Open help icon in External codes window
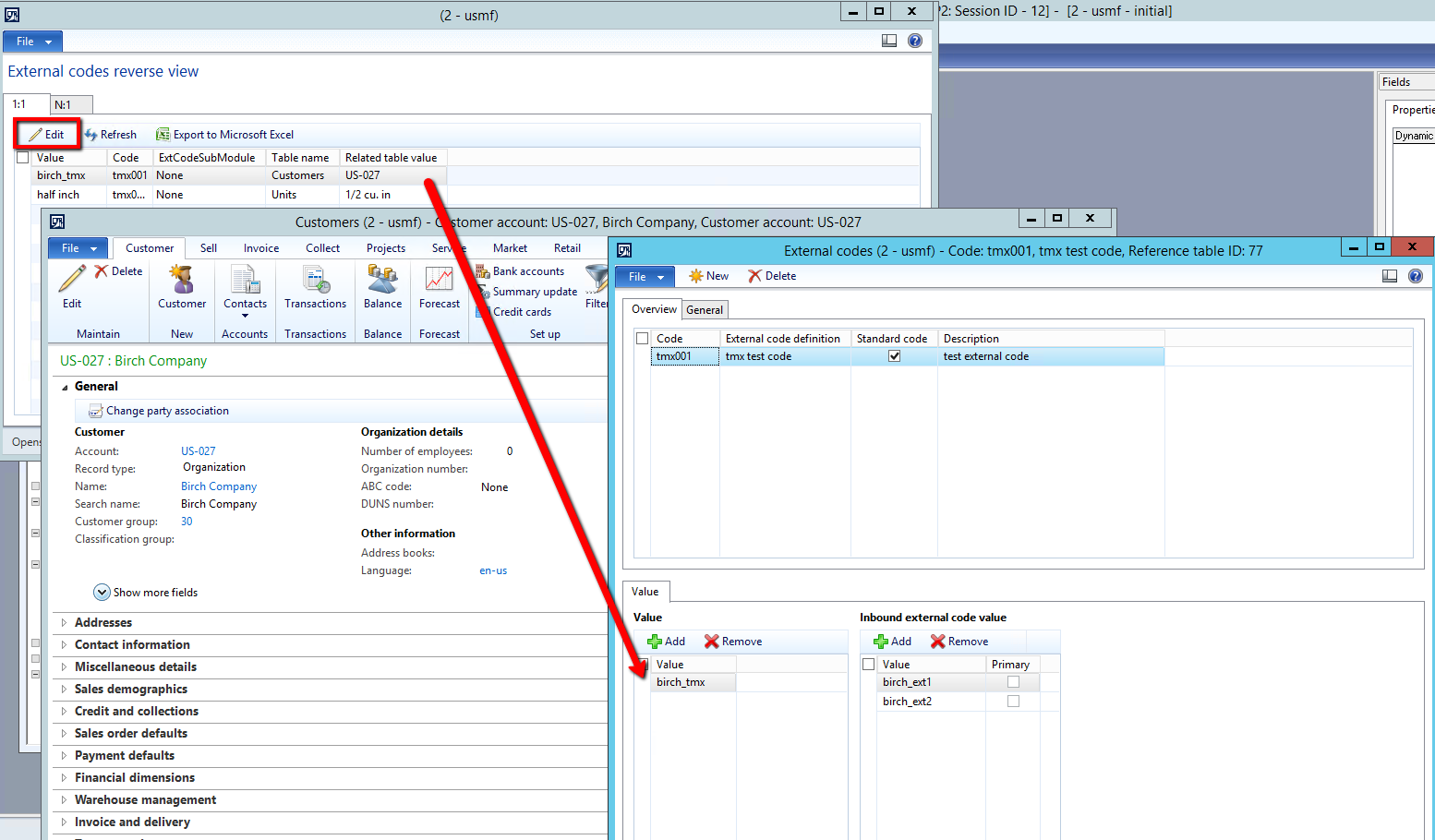The height and width of the screenshot is (840, 1435). pos(1416,276)
